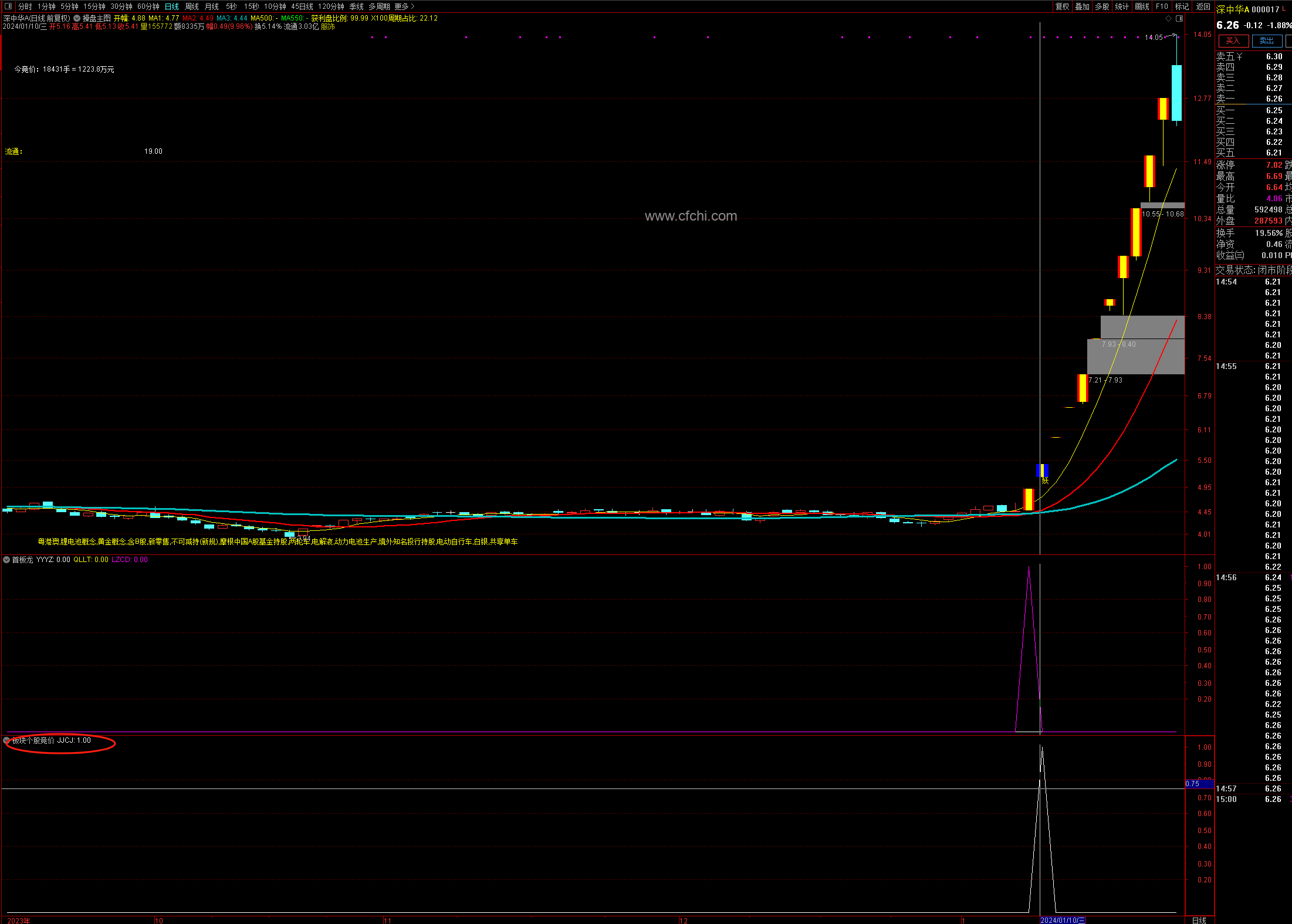The height and width of the screenshot is (924, 1292).
Task: Open the 画线 drawing tools
Action: click(1142, 6)
